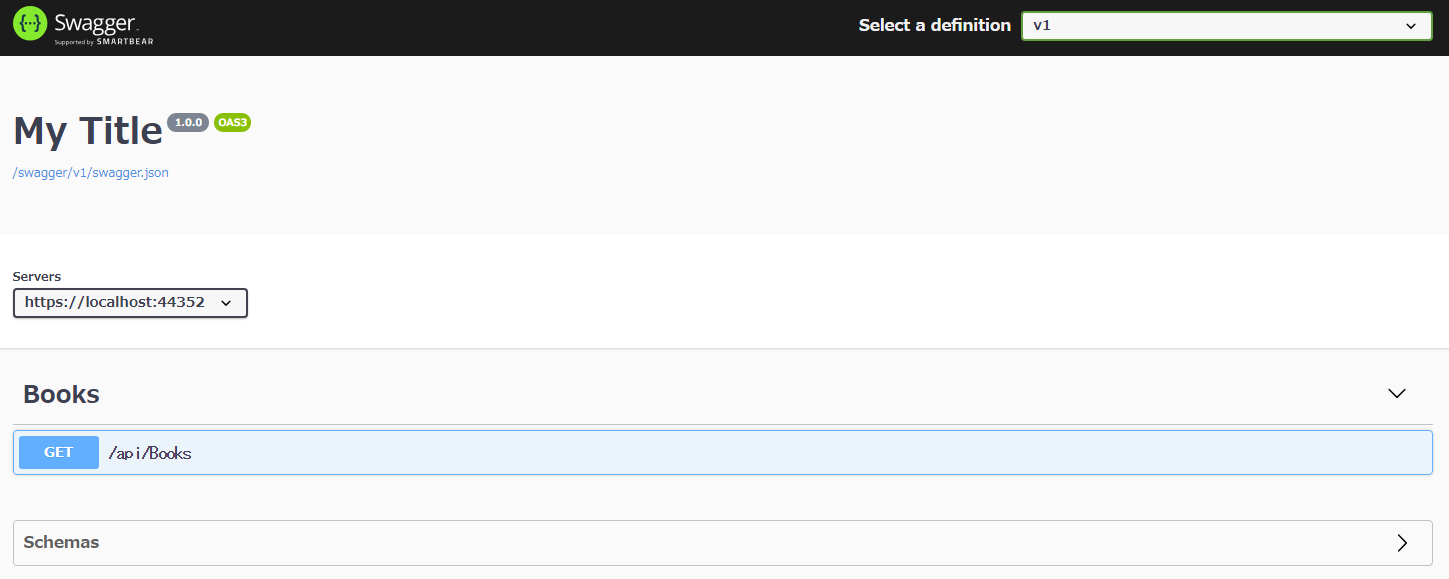
Task: Click the Servers label
Action: tap(37, 276)
